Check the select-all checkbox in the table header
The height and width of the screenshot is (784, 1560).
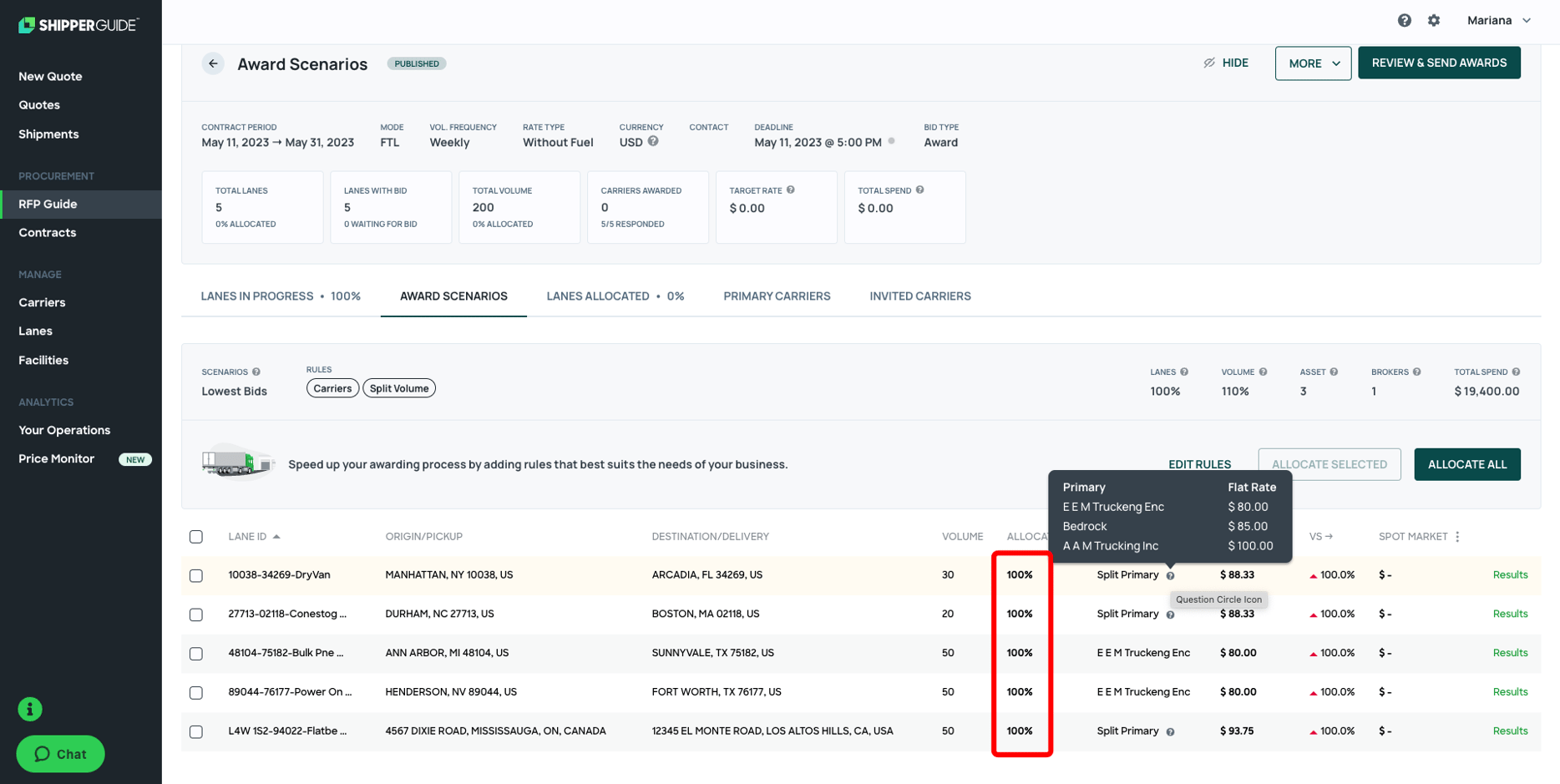tap(195, 537)
